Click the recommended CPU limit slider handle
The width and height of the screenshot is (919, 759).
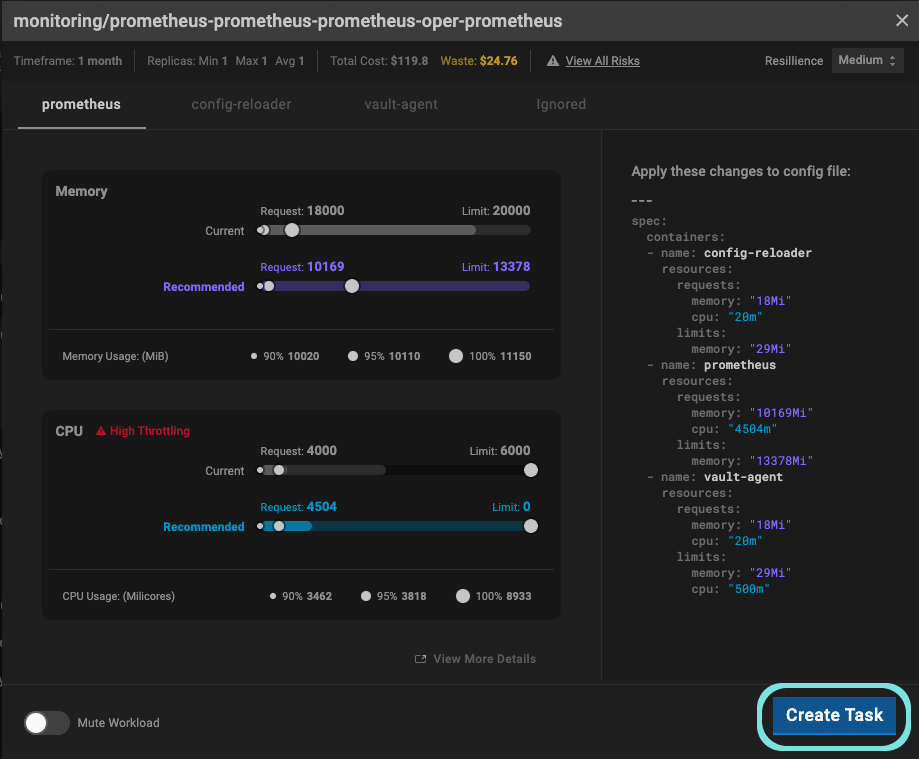530,526
